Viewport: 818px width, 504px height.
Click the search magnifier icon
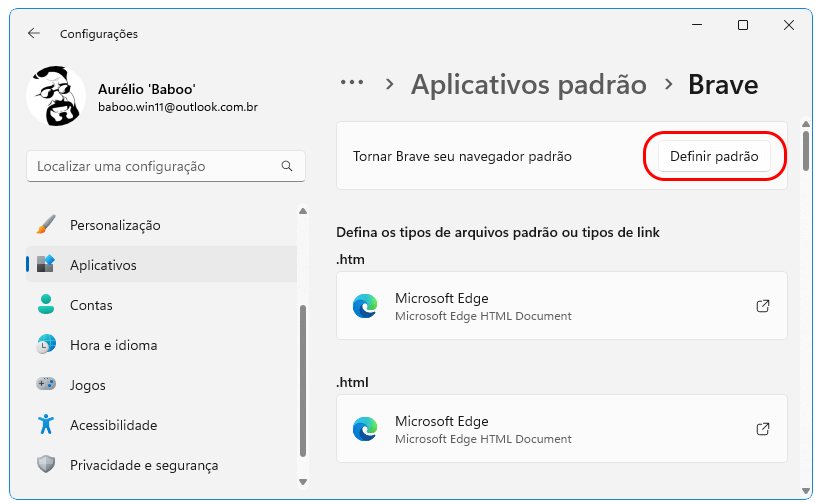(287, 166)
